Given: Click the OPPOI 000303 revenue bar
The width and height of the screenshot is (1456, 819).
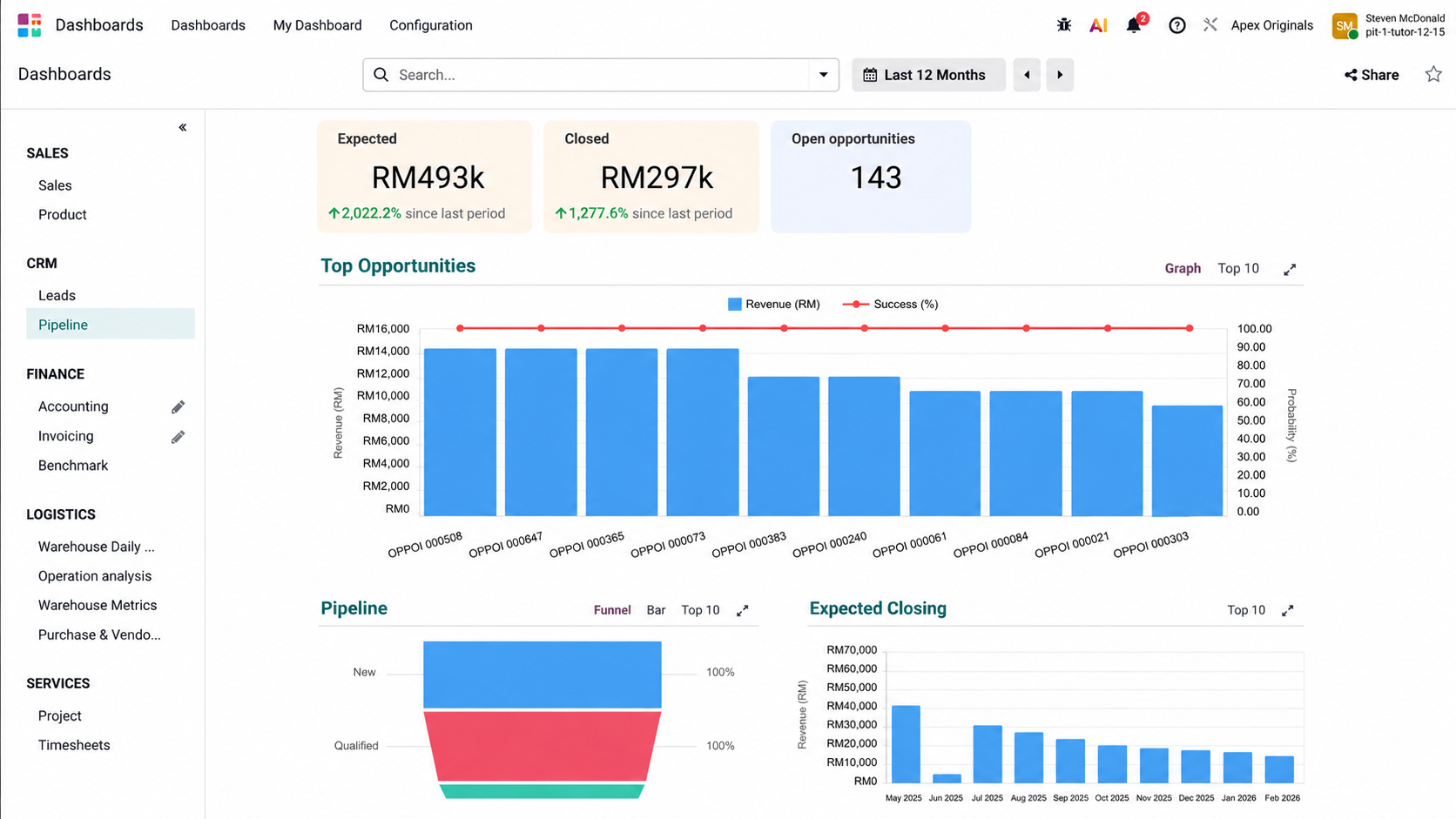Looking at the screenshot, I should click(1188, 461).
